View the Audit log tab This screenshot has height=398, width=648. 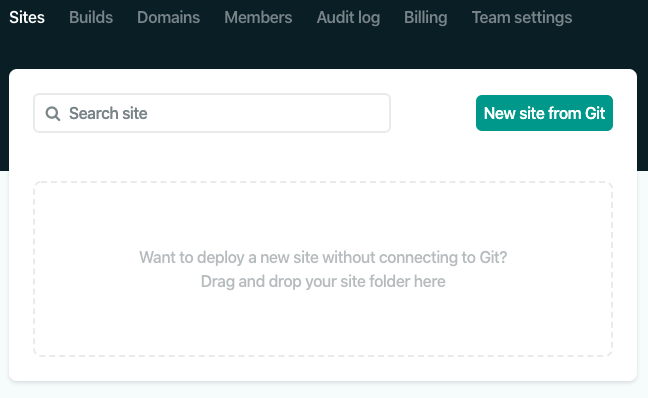click(348, 17)
